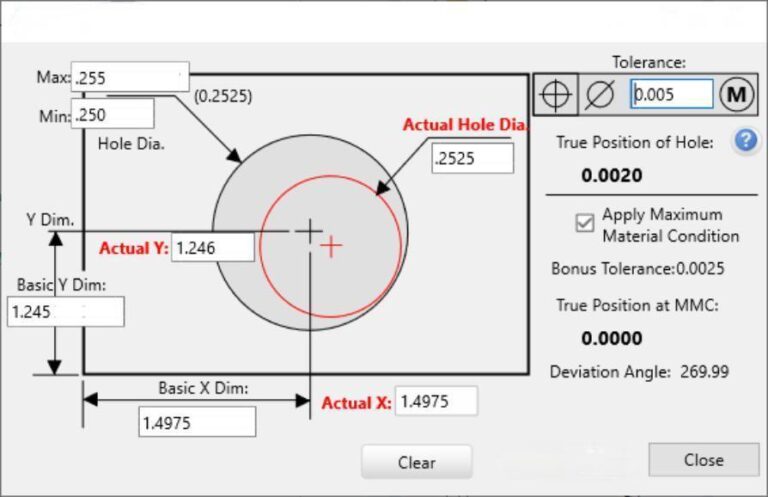This screenshot has width=768, height=497.
Task: Click the circled M material condition icon
Action: coord(737,95)
